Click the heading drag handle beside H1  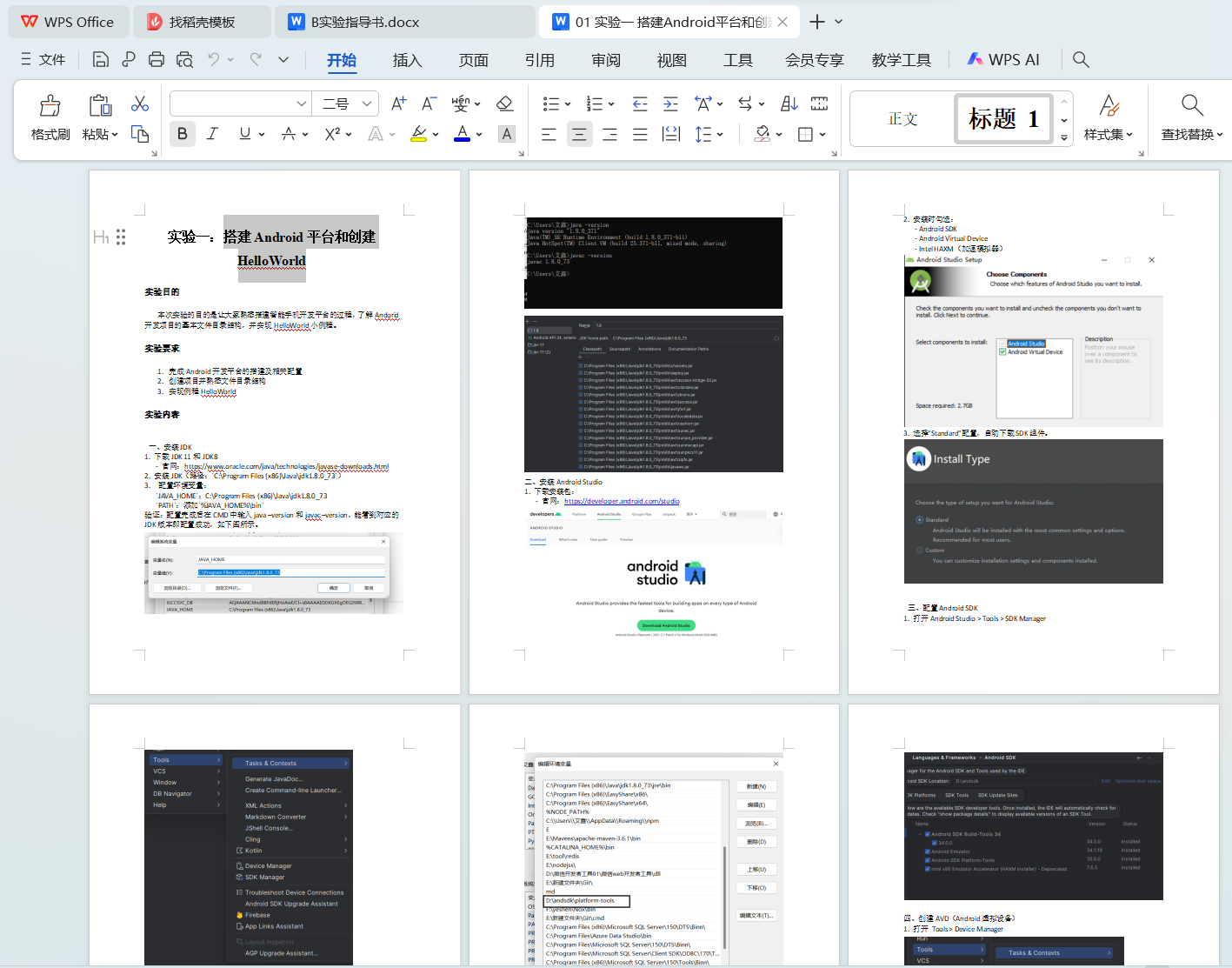point(121,237)
